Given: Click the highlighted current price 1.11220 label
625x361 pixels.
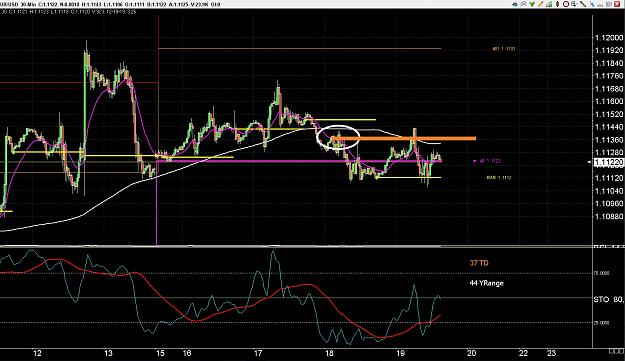Looking at the screenshot, I should pyautogui.click(x=608, y=162).
